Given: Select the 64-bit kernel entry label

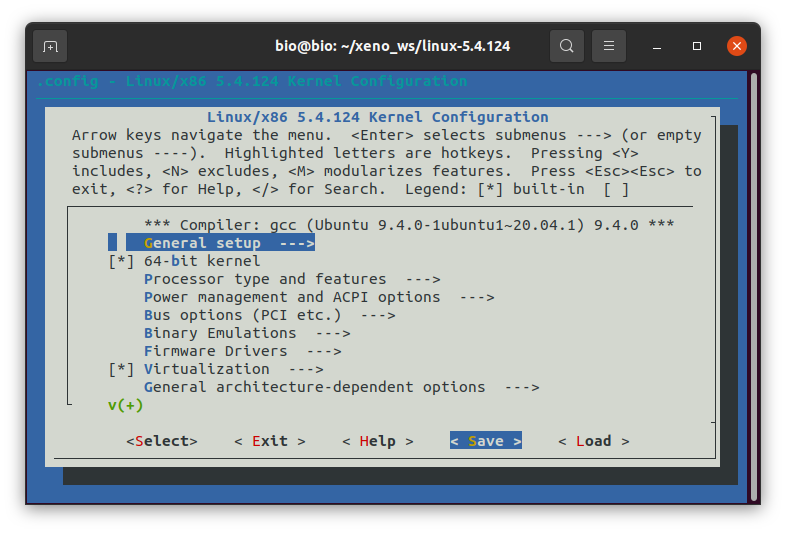Looking at the screenshot, I should pyautogui.click(x=202, y=261).
